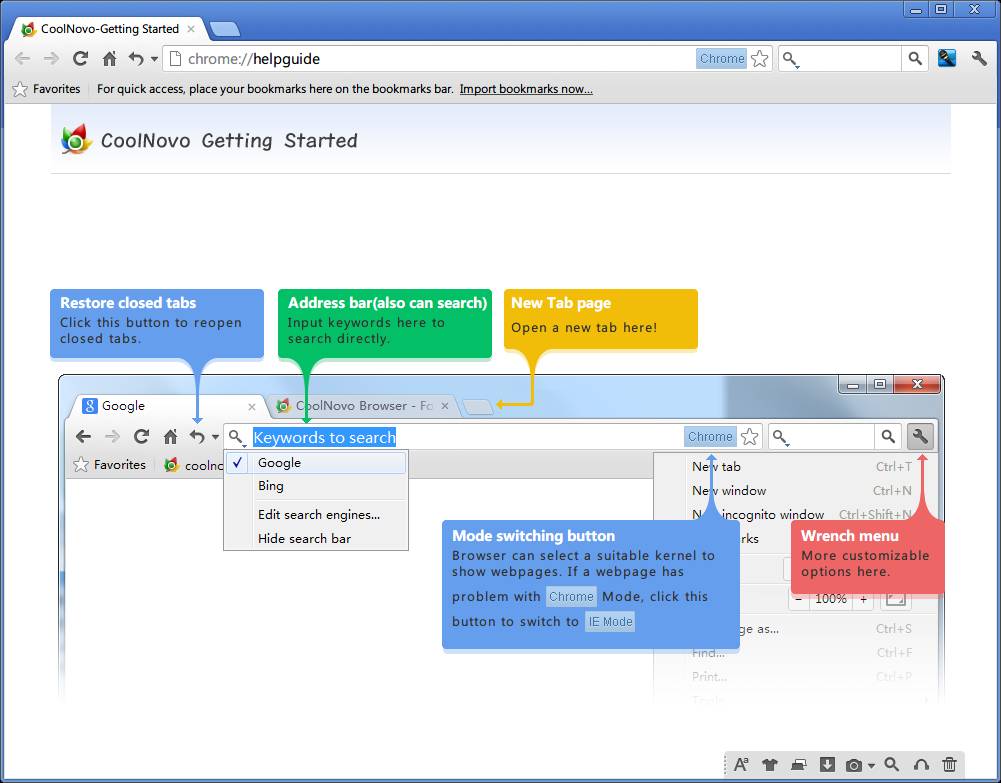Open the closed-tabs dropdown arrow in main toolbar

[154, 59]
